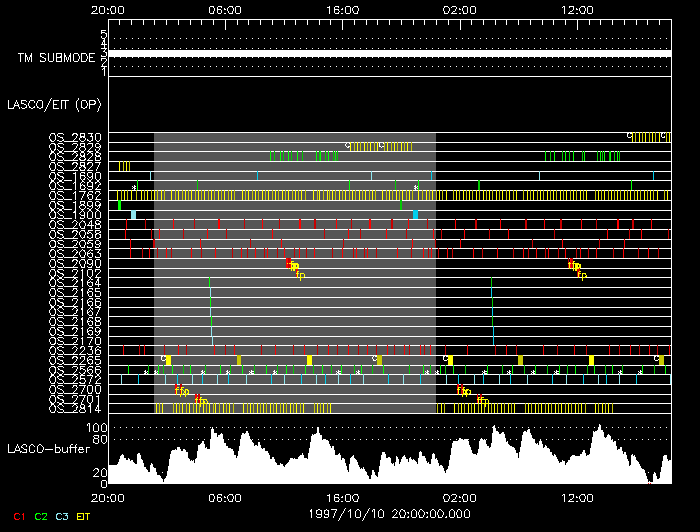Click the 02:00 label on top axis

(461, 9)
